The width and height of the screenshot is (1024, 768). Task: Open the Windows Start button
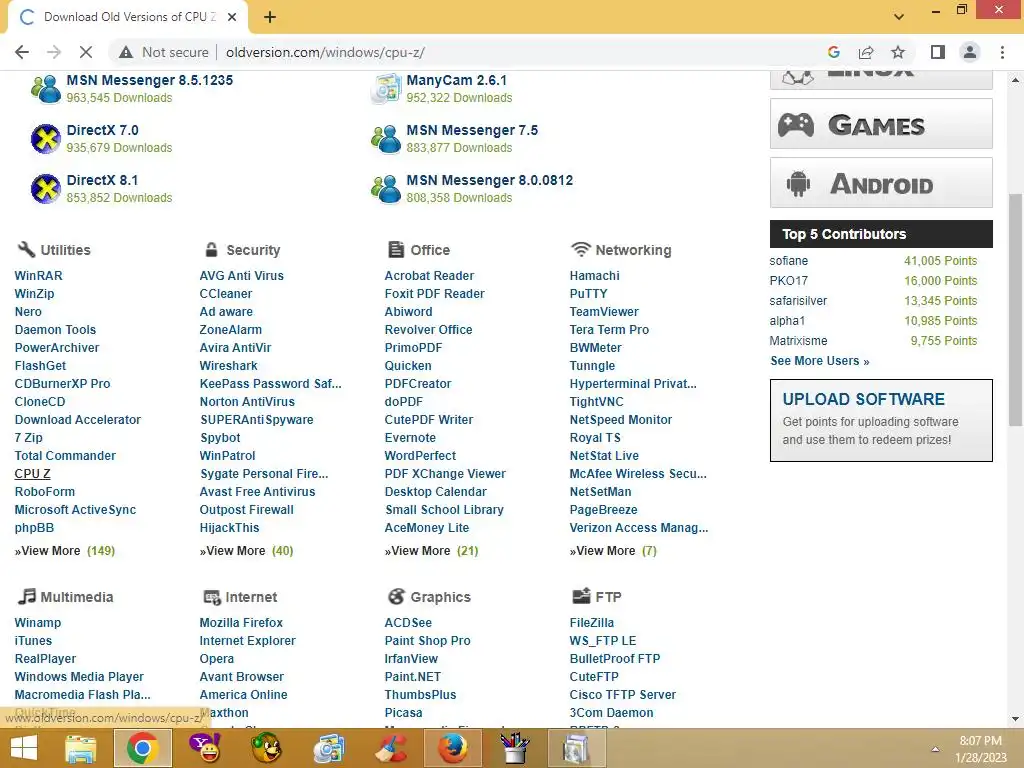[x=24, y=748]
